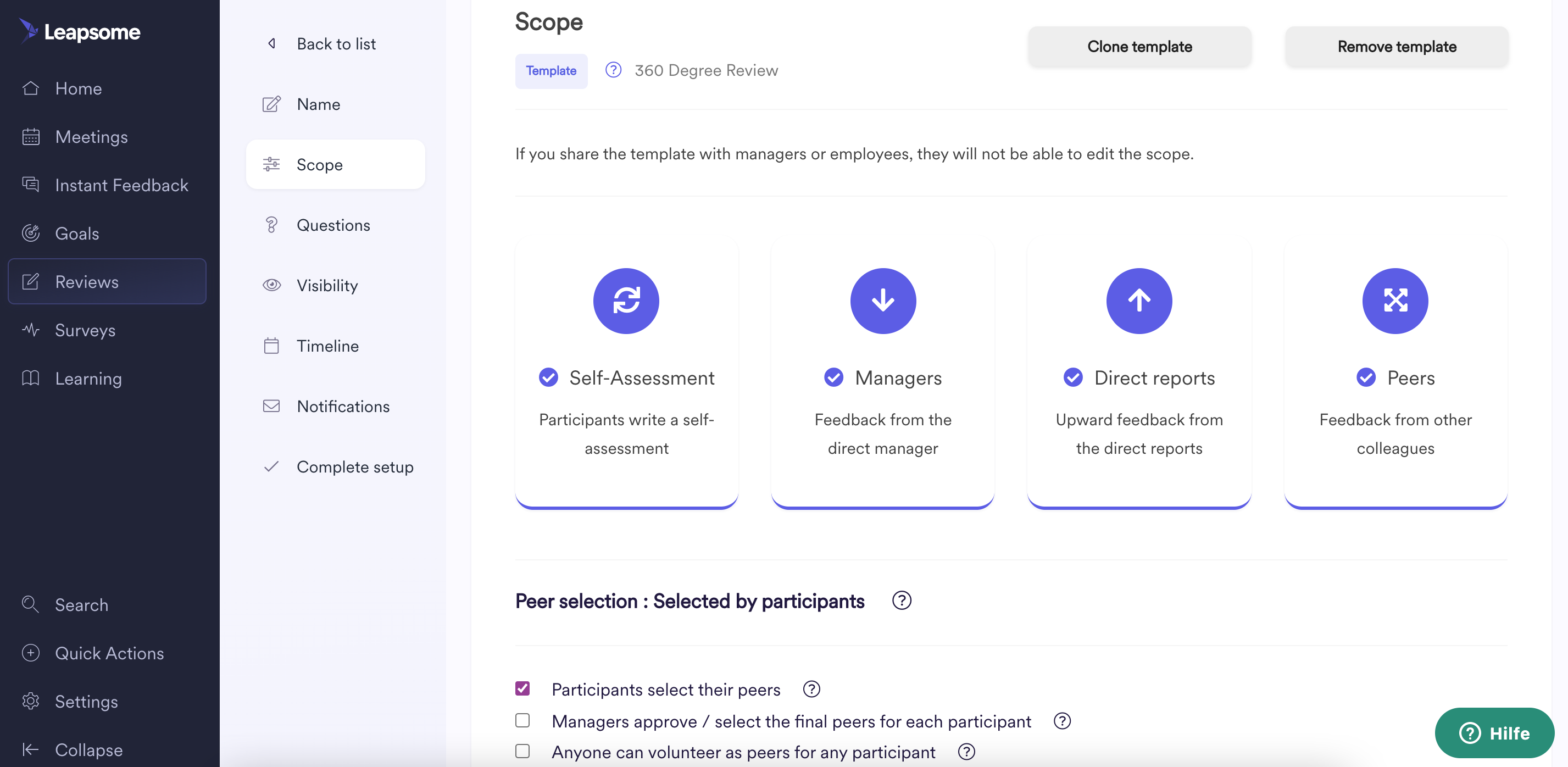This screenshot has height=767, width=1568.
Task: Click the Search magnifier icon
Action: [30, 604]
